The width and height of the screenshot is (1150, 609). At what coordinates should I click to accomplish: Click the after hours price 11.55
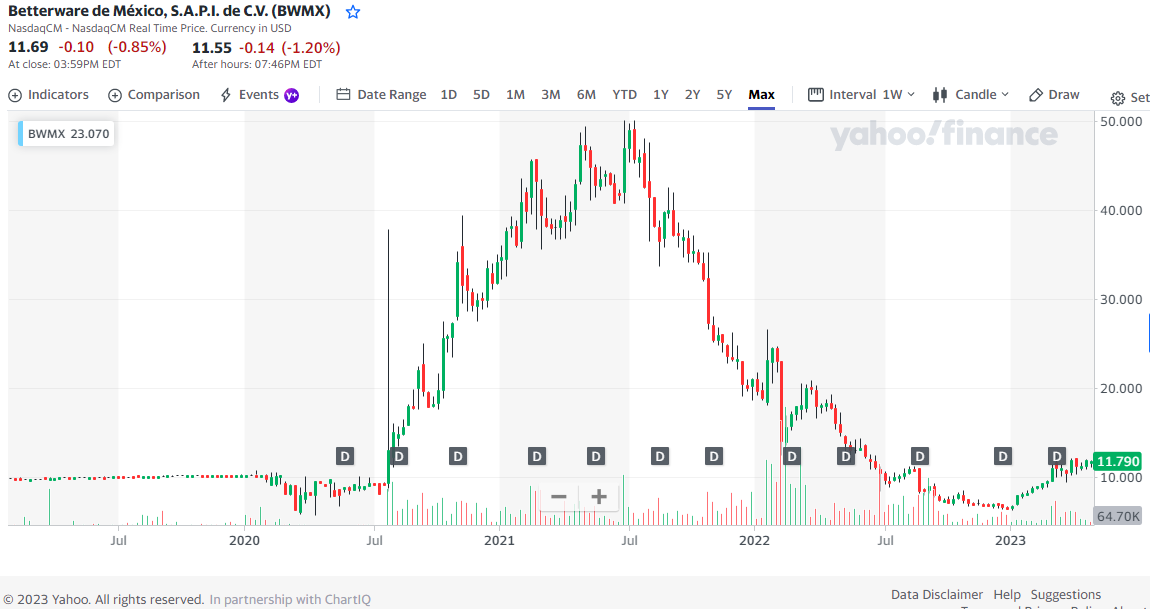[x=212, y=48]
